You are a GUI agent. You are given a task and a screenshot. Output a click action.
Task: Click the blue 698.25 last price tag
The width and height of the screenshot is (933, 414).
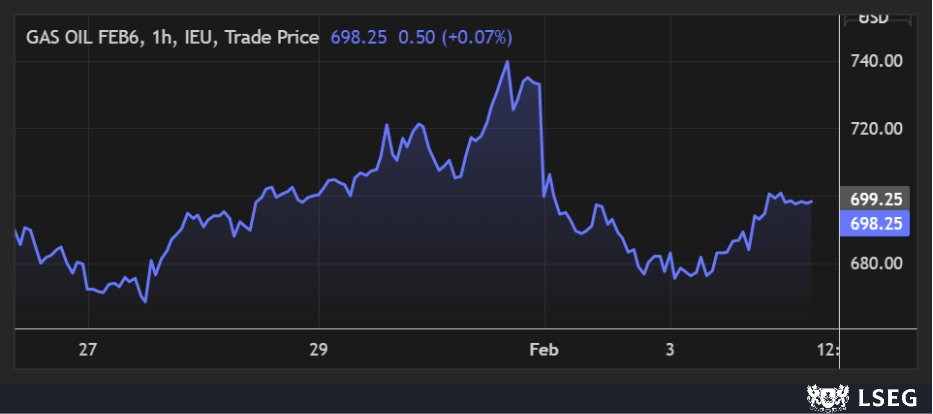coord(877,224)
